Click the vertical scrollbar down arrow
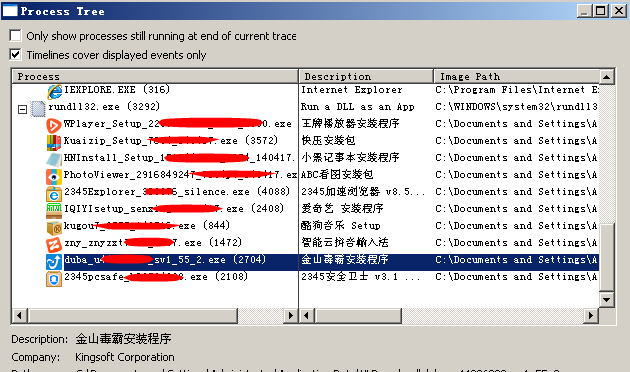This screenshot has height=372, width=630. 606,299
